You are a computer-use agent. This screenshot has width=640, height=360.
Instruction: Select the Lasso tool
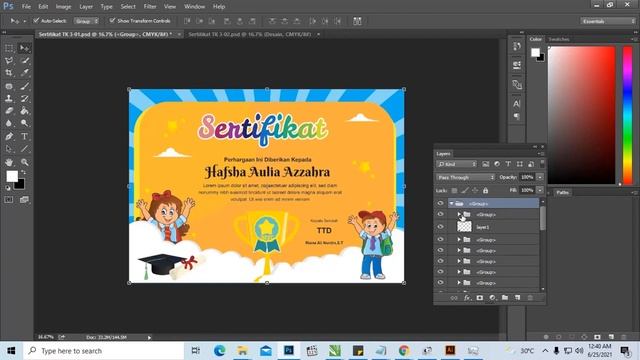[9, 61]
